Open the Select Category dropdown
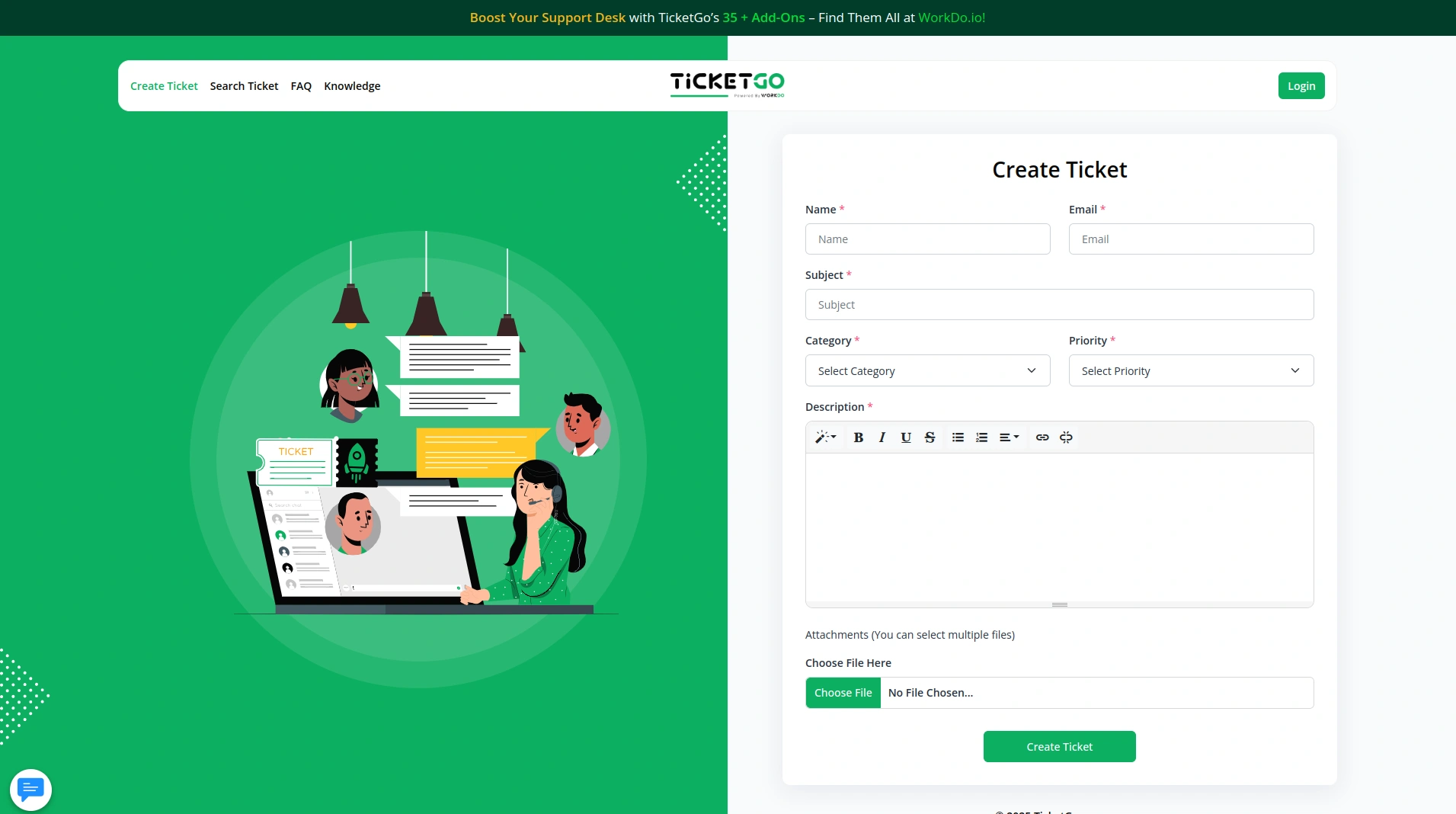Image resolution: width=1456 pixels, height=814 pixels. pos(927,370)
